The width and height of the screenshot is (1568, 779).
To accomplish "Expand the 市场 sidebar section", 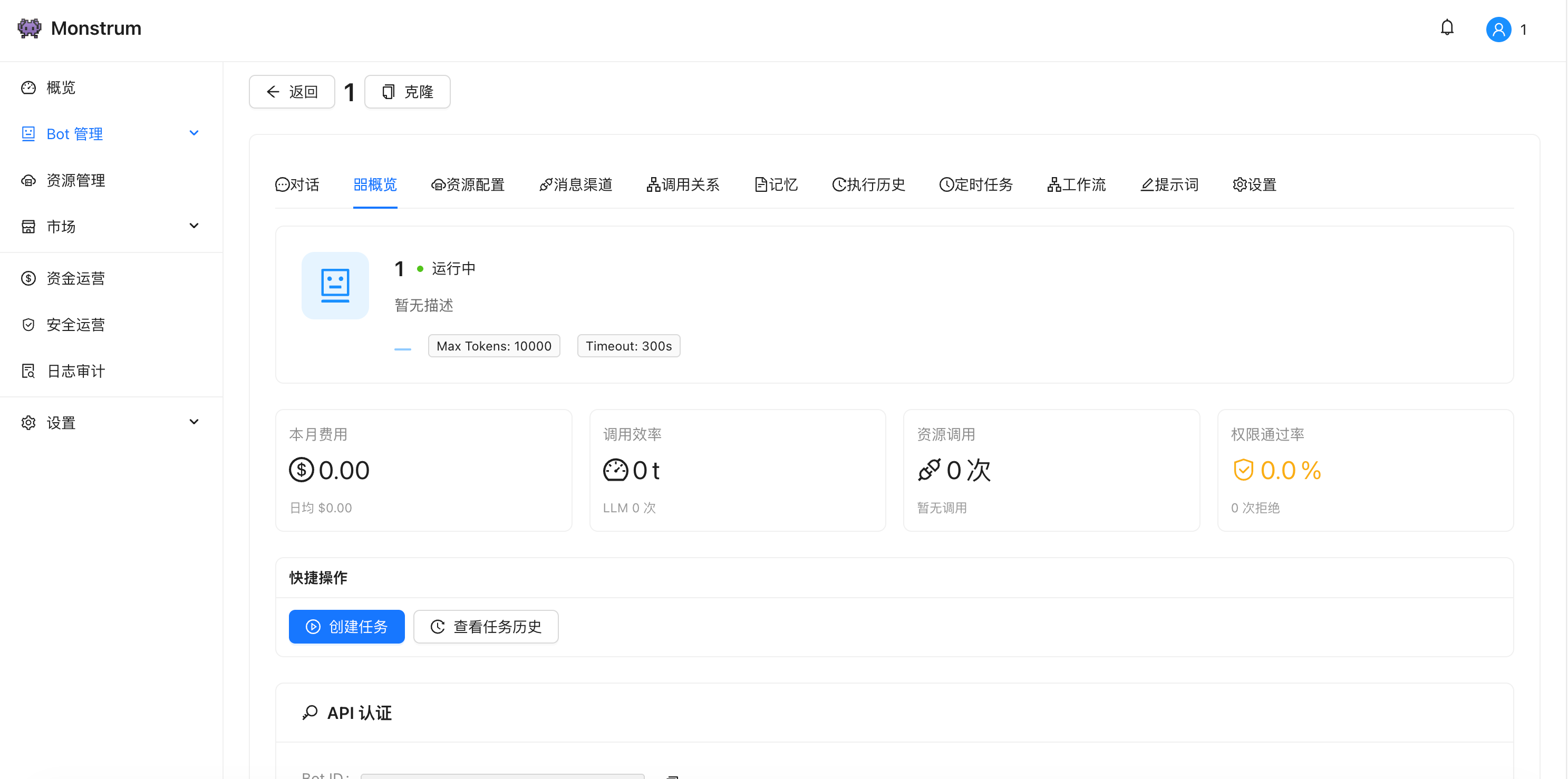I will coord(193,226).
